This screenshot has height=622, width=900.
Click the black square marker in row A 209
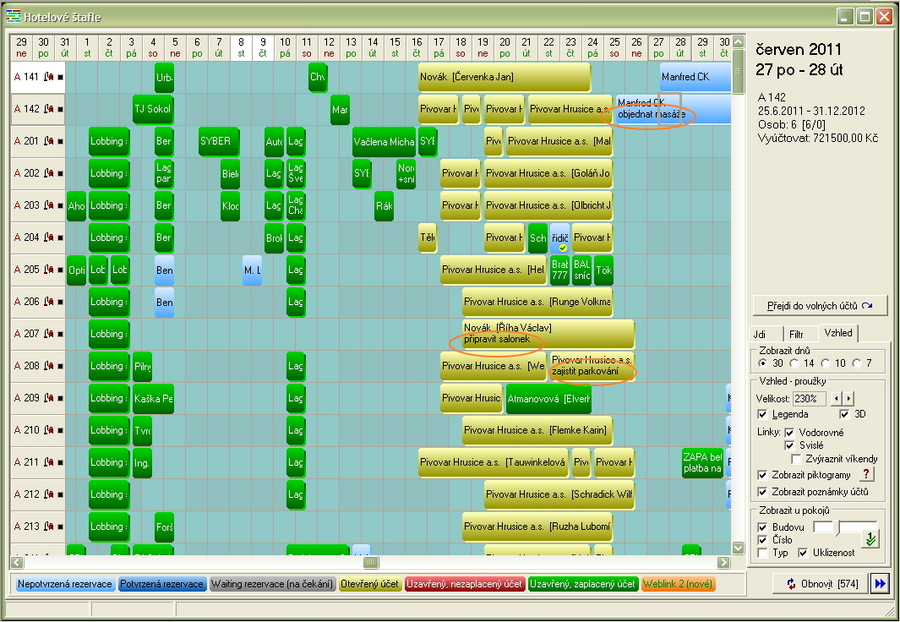[x=60, y=399]
